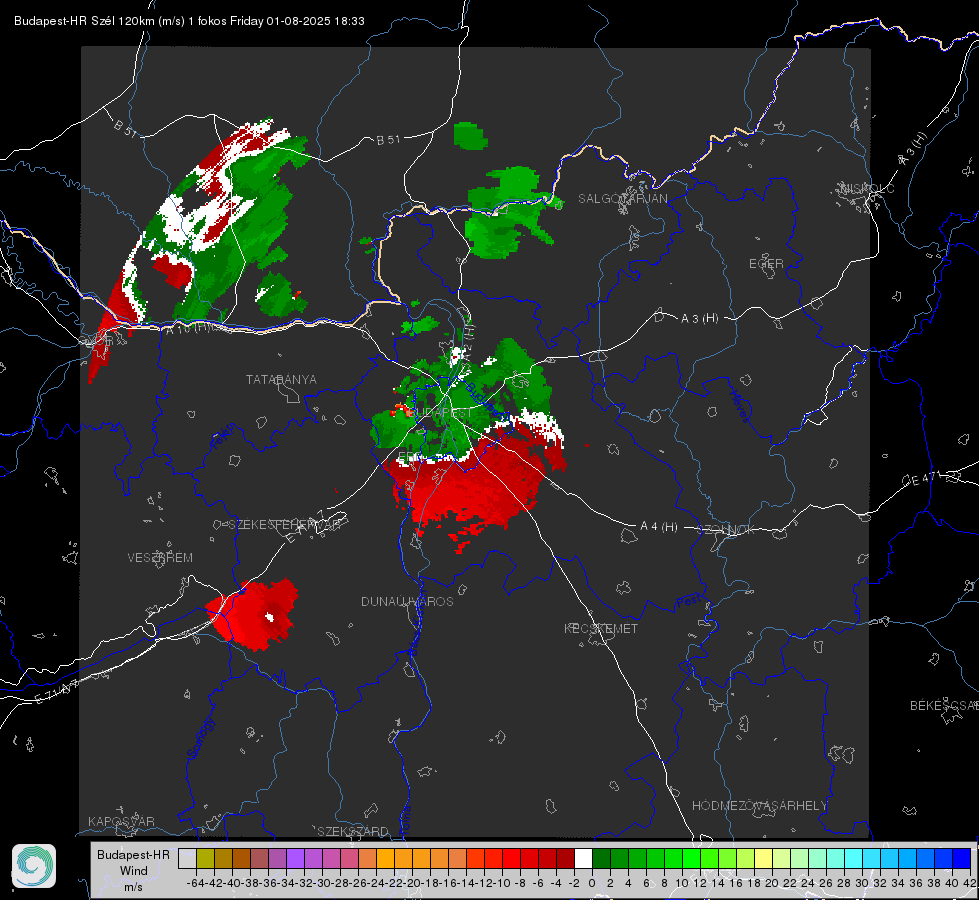Click the EGER city label

766,264
